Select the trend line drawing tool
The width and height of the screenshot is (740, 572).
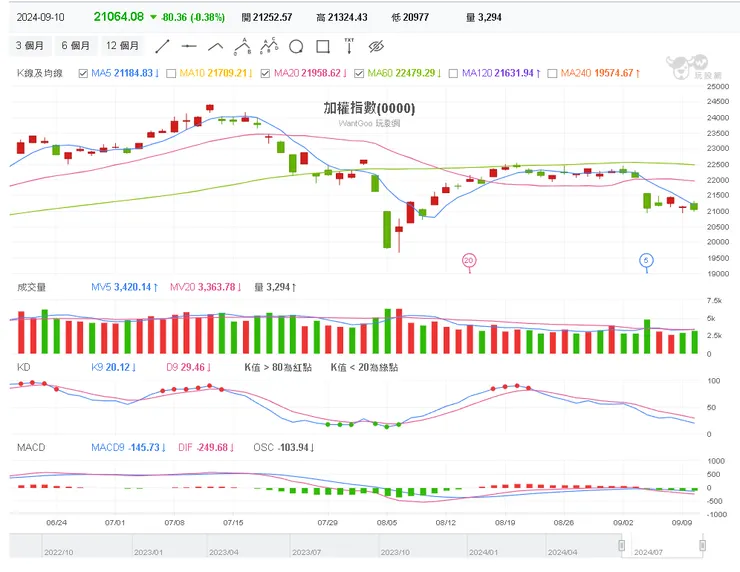click(162, 46)
